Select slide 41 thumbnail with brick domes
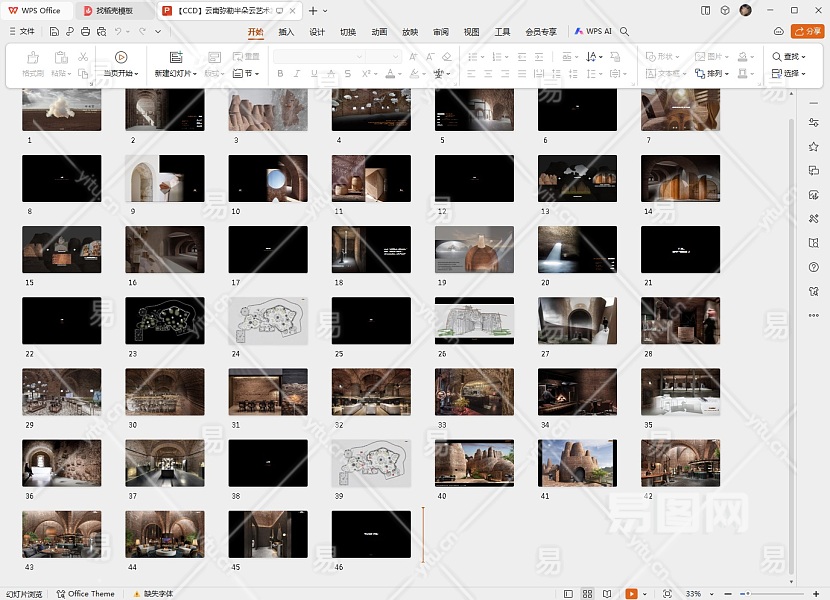Screen dimensions: 830x600 [x=578, y=463]
